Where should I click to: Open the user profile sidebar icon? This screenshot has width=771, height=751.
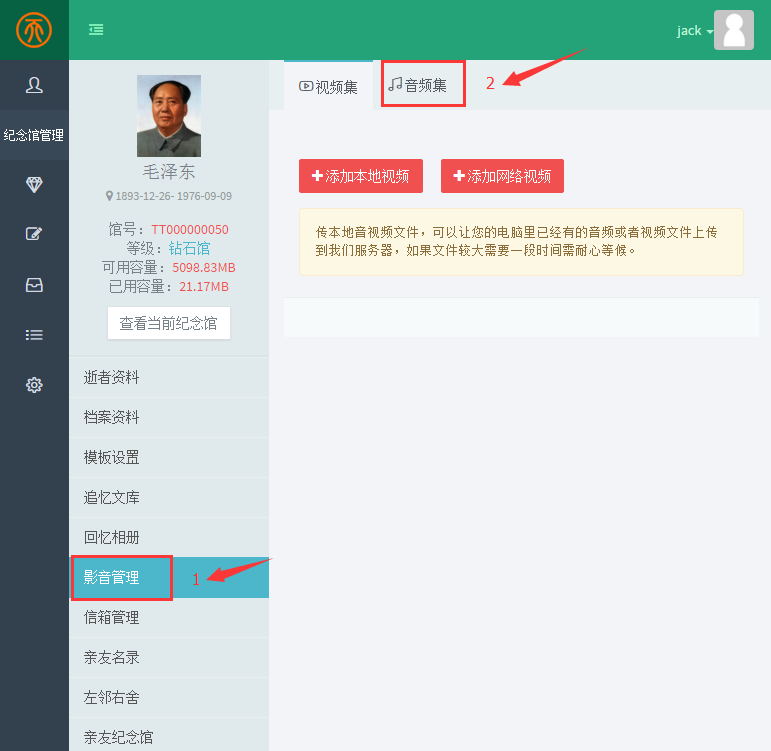pyautogui.click(x=34, y=85)
